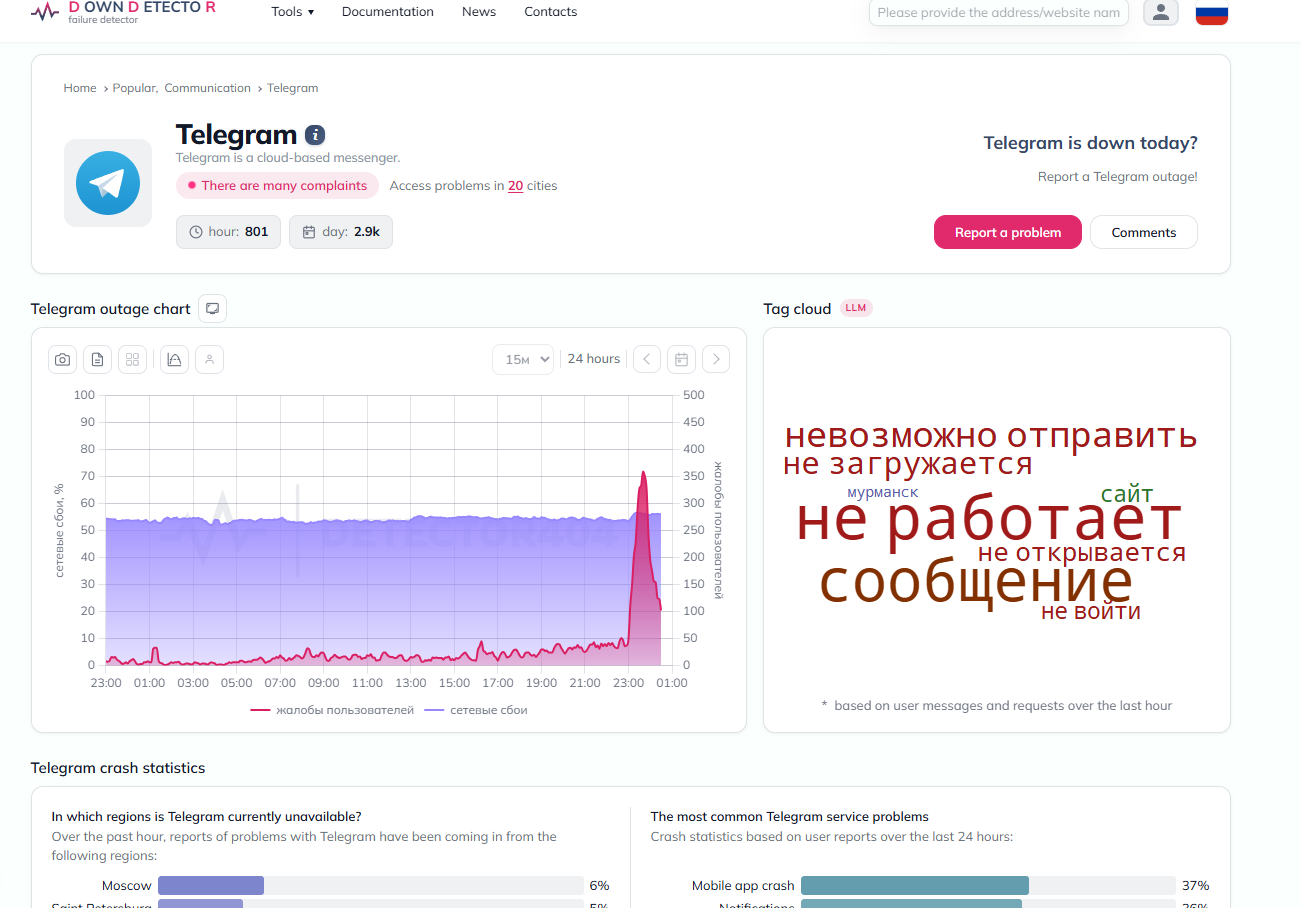
Task: Click the calendar day counter badge
Action: 341,232
